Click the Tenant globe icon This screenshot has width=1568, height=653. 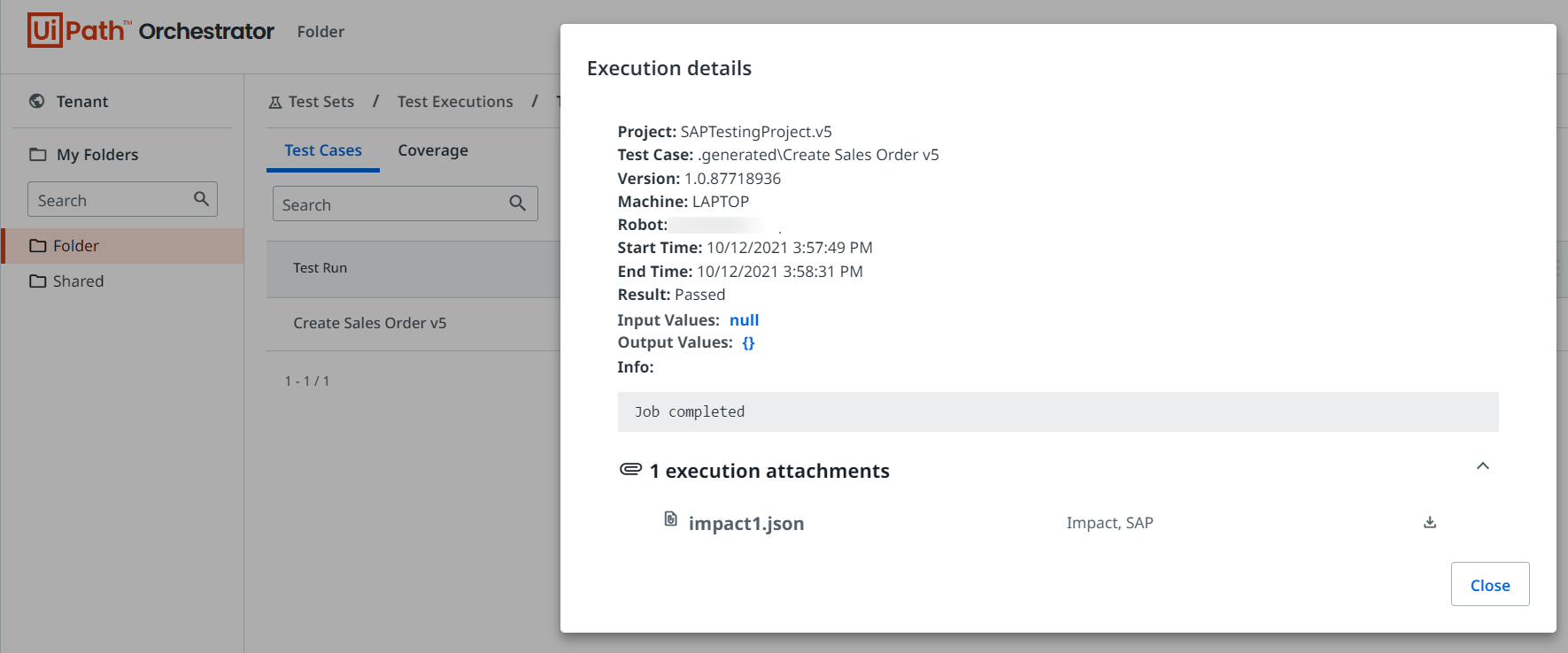click(36, 101)
